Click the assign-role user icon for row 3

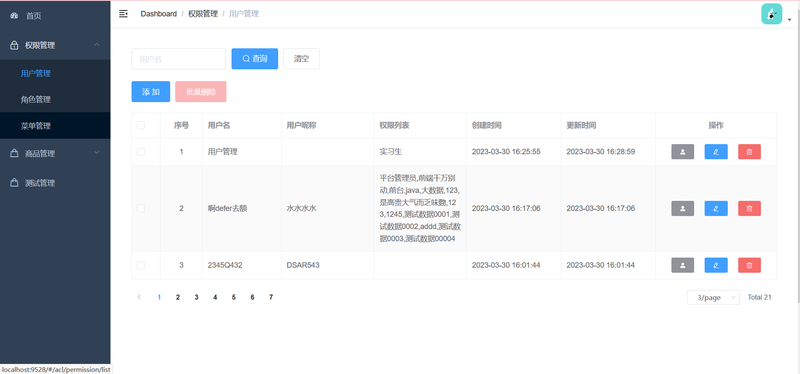click(x=682, y=265)
